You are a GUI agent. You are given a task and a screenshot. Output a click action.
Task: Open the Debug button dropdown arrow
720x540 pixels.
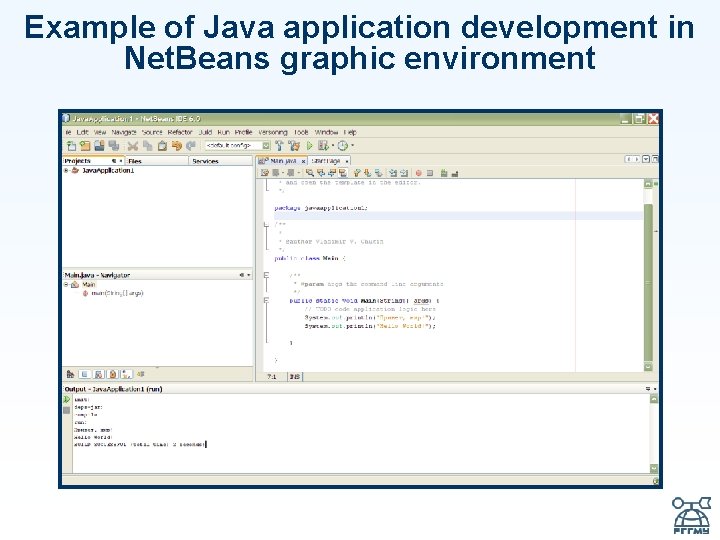pyautogui.click(x=332, y=146)
